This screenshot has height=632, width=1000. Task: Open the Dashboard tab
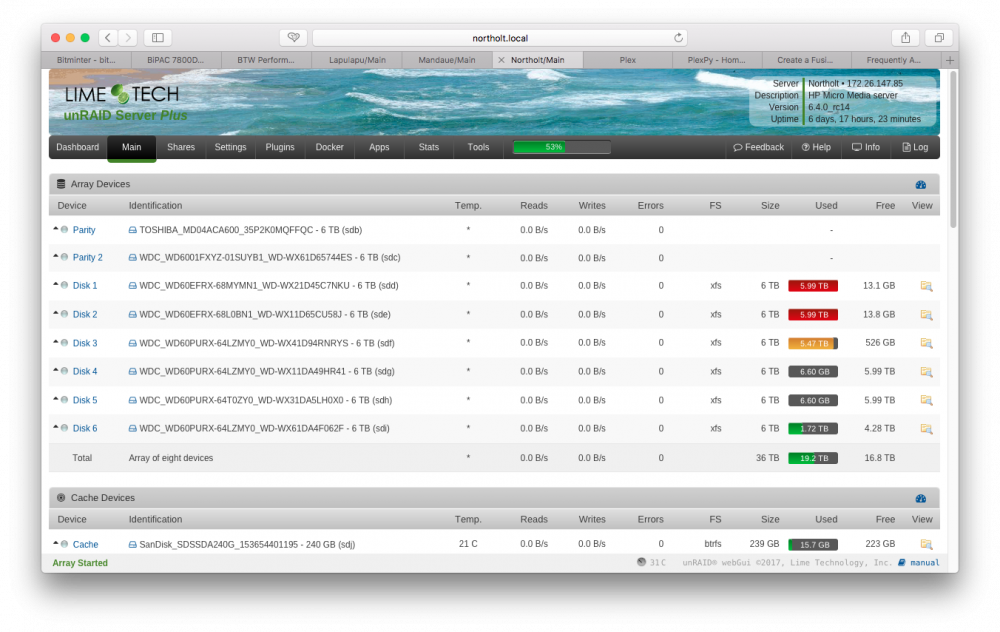pyautogui.click(x=78, y=147)
